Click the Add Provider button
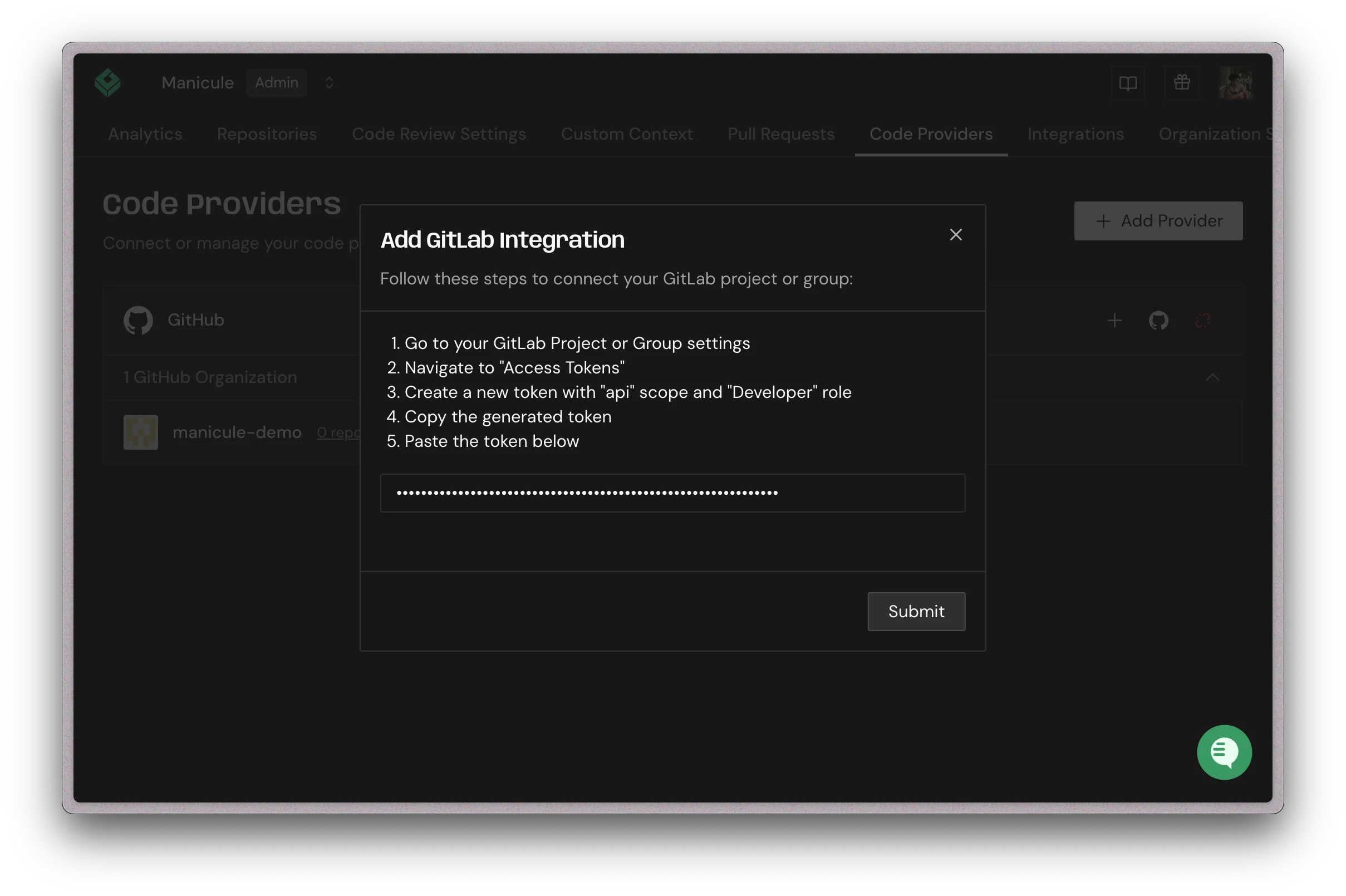This screenshot has width=1346, height=896. [1158, 220]
